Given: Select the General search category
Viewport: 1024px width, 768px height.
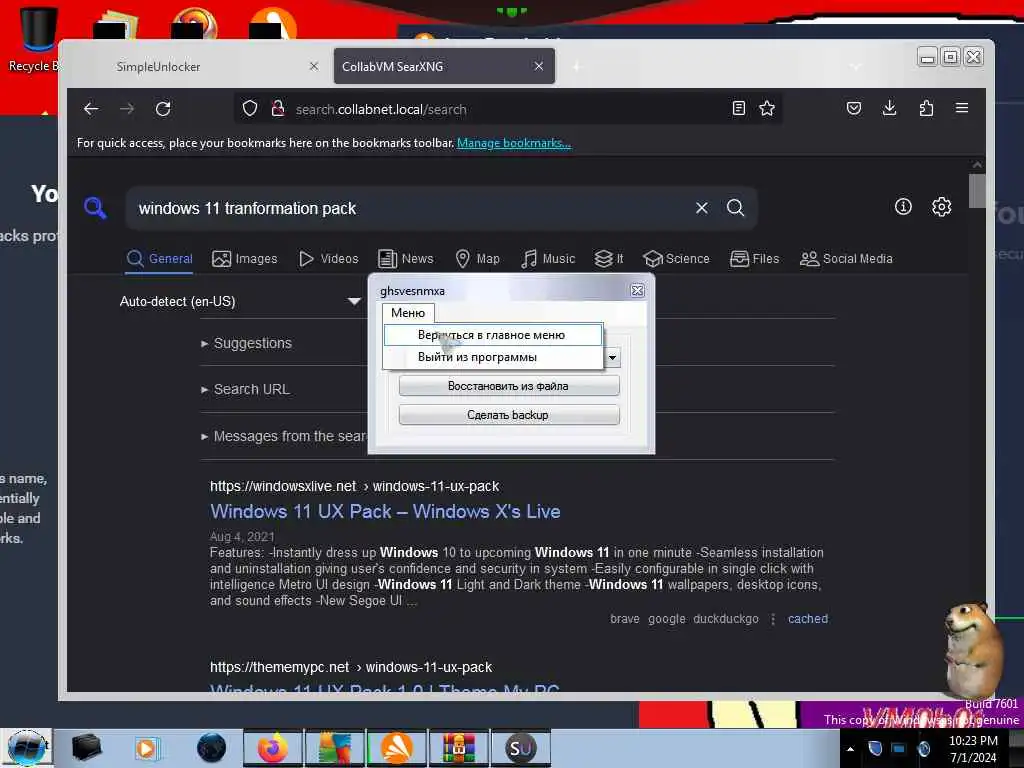Looking at the screenshot, I should pos(159,259).
